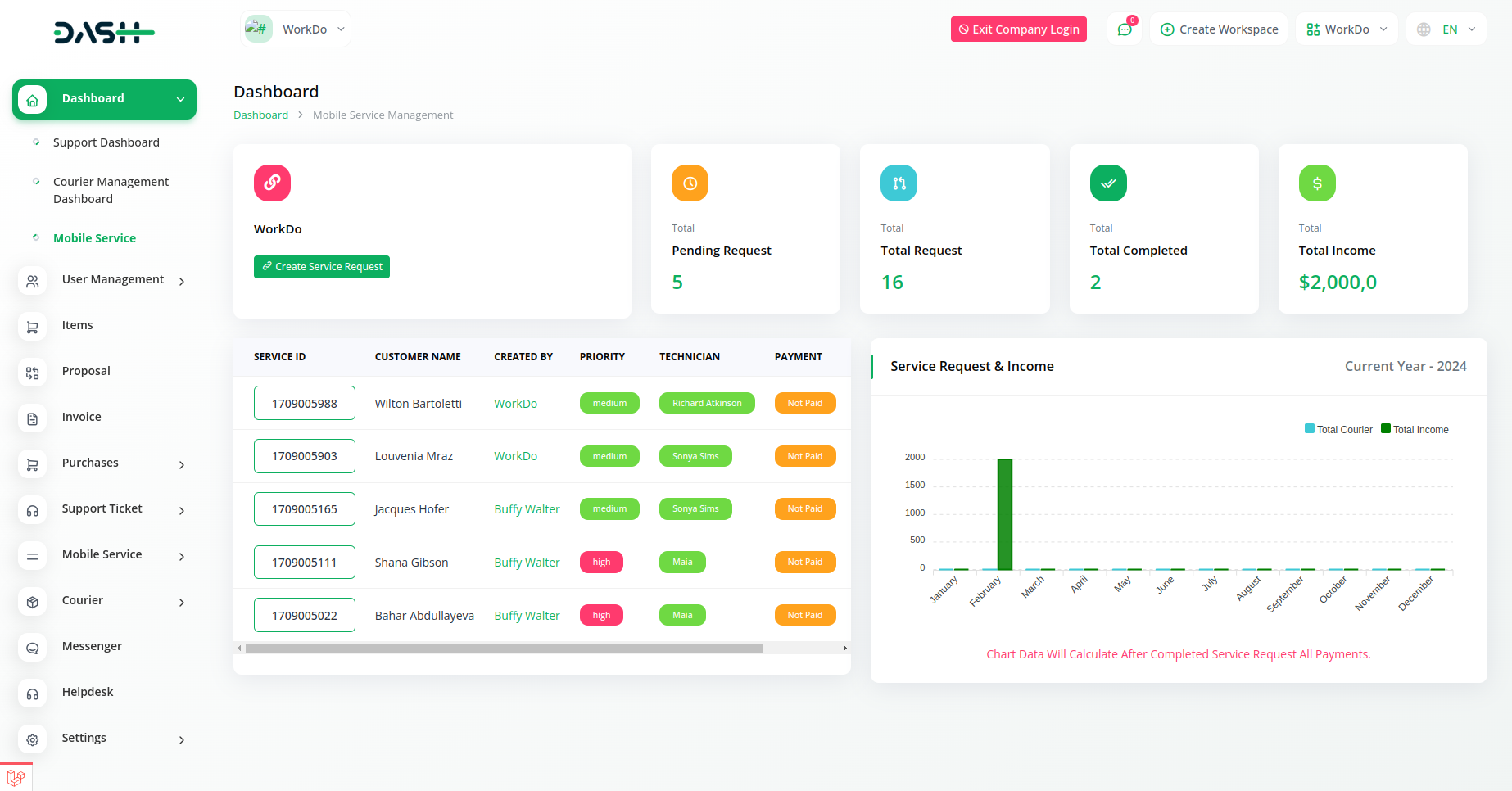Image resolution: width=1512 pixels, height=791 pixels.
Task: Click the Messenger sidebar icon
Action: pos(32,648)
